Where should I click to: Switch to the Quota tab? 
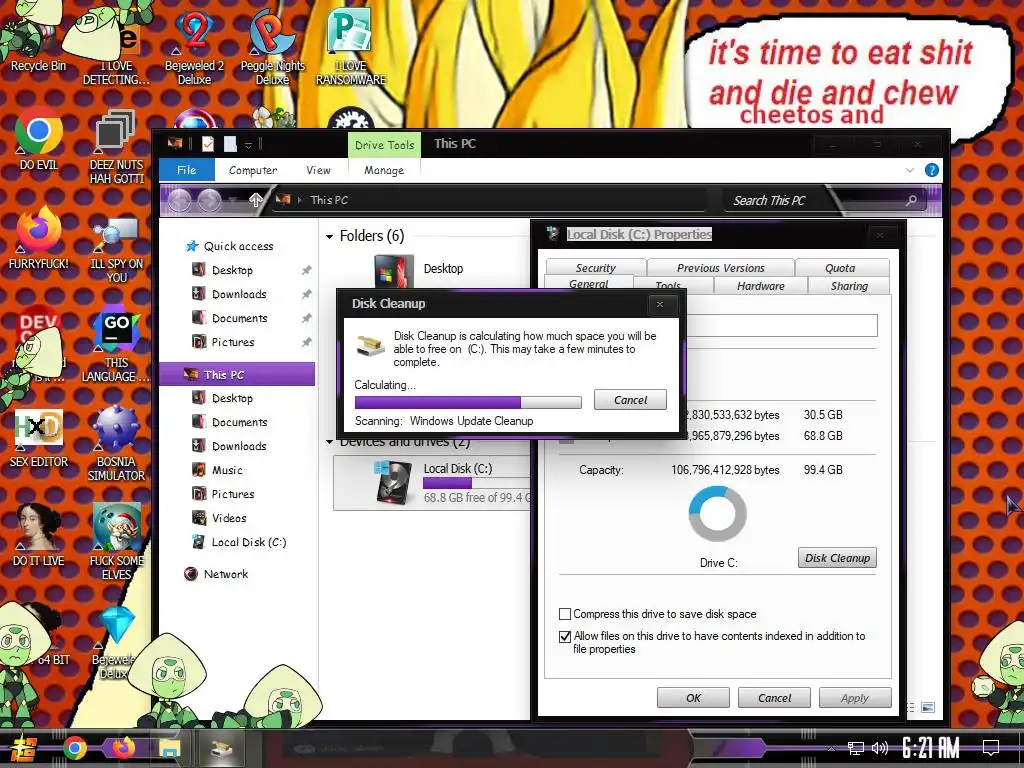coord(840,268)
